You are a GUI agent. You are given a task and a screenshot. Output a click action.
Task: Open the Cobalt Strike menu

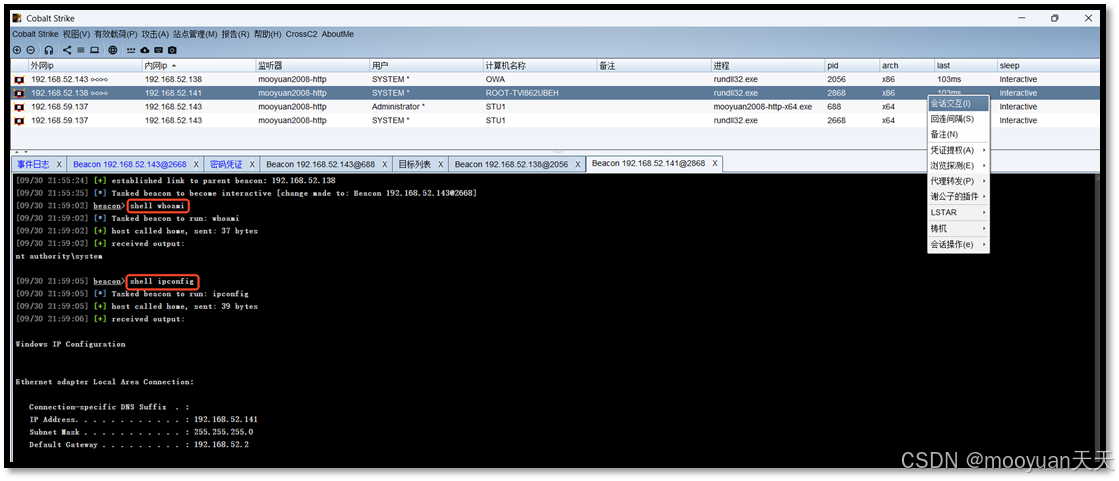pyautogui.click(x=35, y=34)
